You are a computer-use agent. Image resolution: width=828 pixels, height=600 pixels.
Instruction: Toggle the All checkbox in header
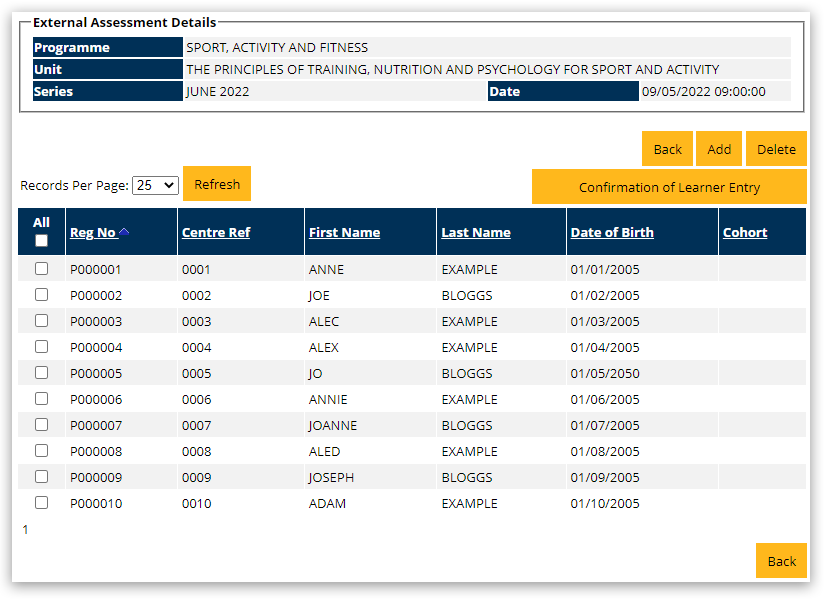point(41,240)
